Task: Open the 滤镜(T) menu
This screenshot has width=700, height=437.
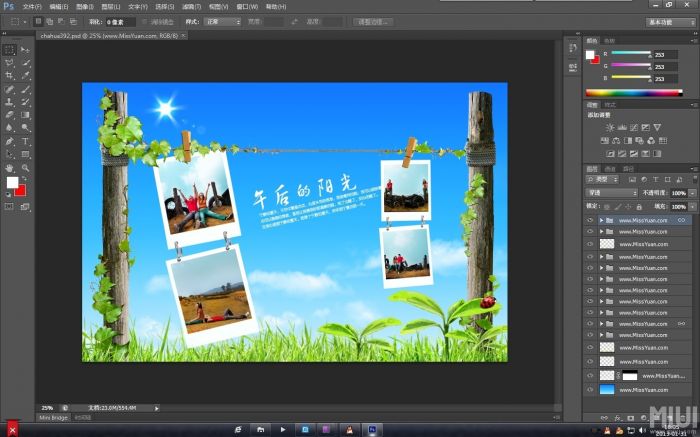Action: coord(191,6)
